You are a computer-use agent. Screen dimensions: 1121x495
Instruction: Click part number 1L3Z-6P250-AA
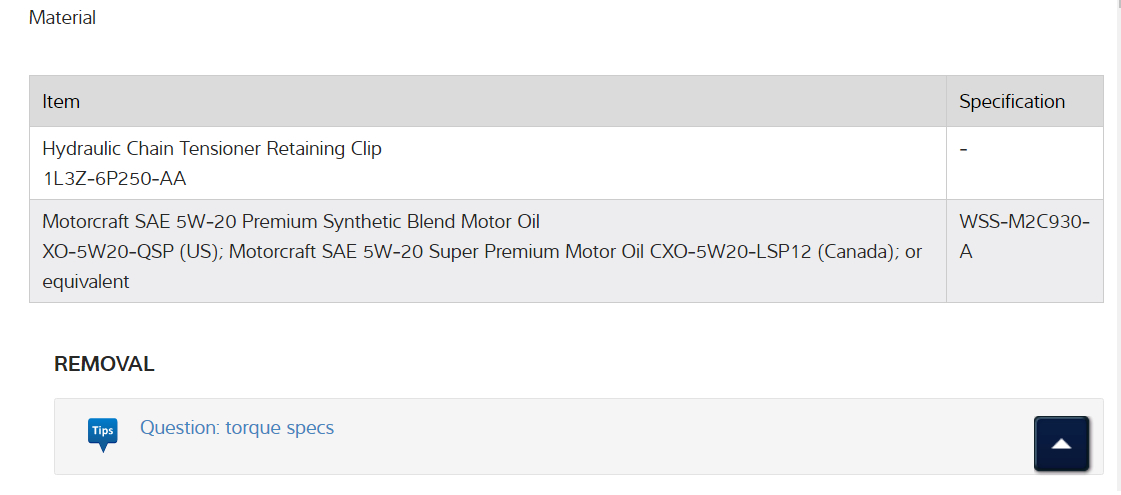[114, 179]
